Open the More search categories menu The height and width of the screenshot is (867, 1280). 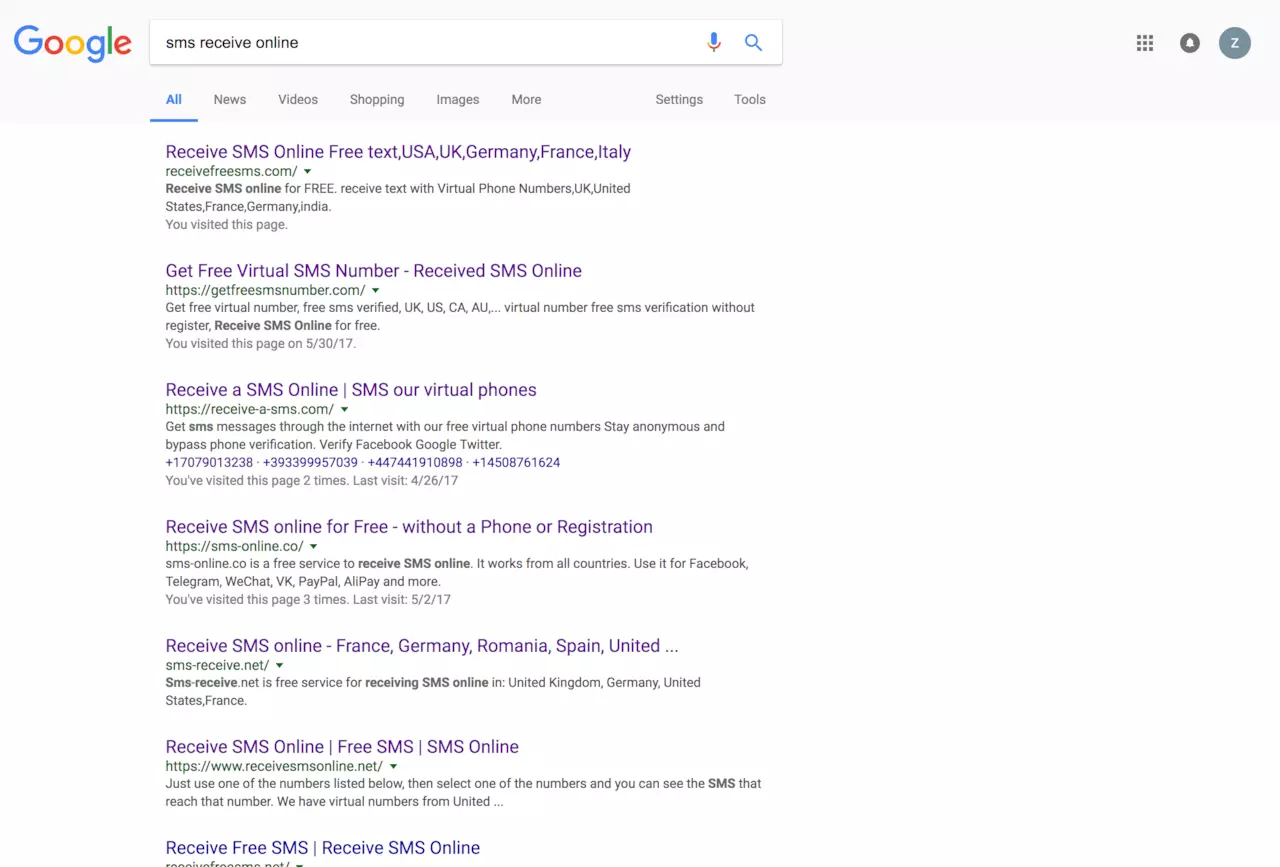pos(526,100)
